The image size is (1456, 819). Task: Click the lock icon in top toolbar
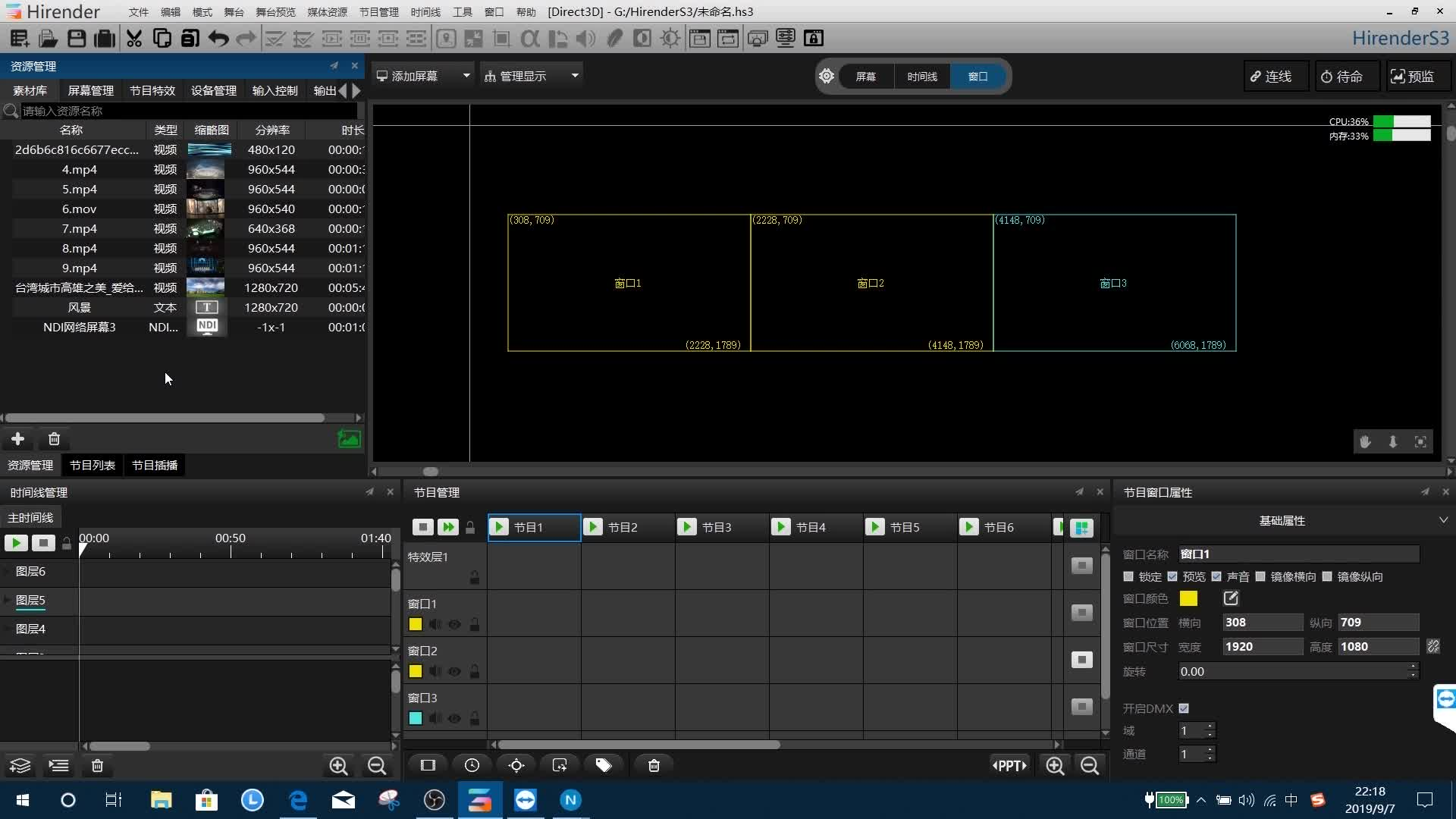814,38
